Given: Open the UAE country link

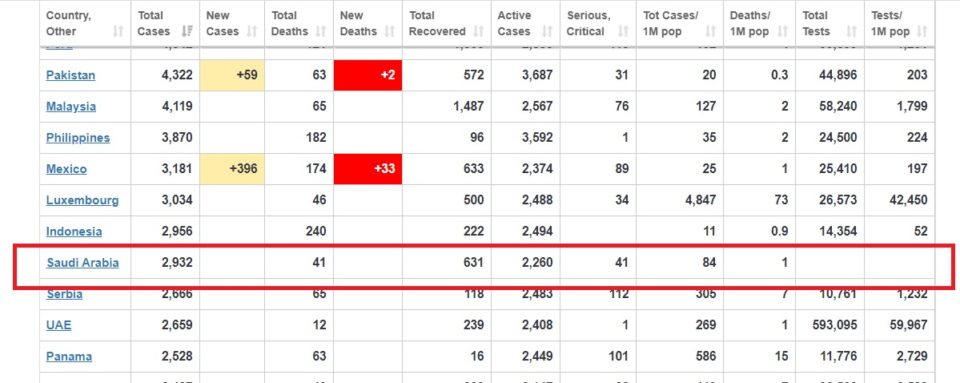Looking at the screenshot, I should coord(59,325).
